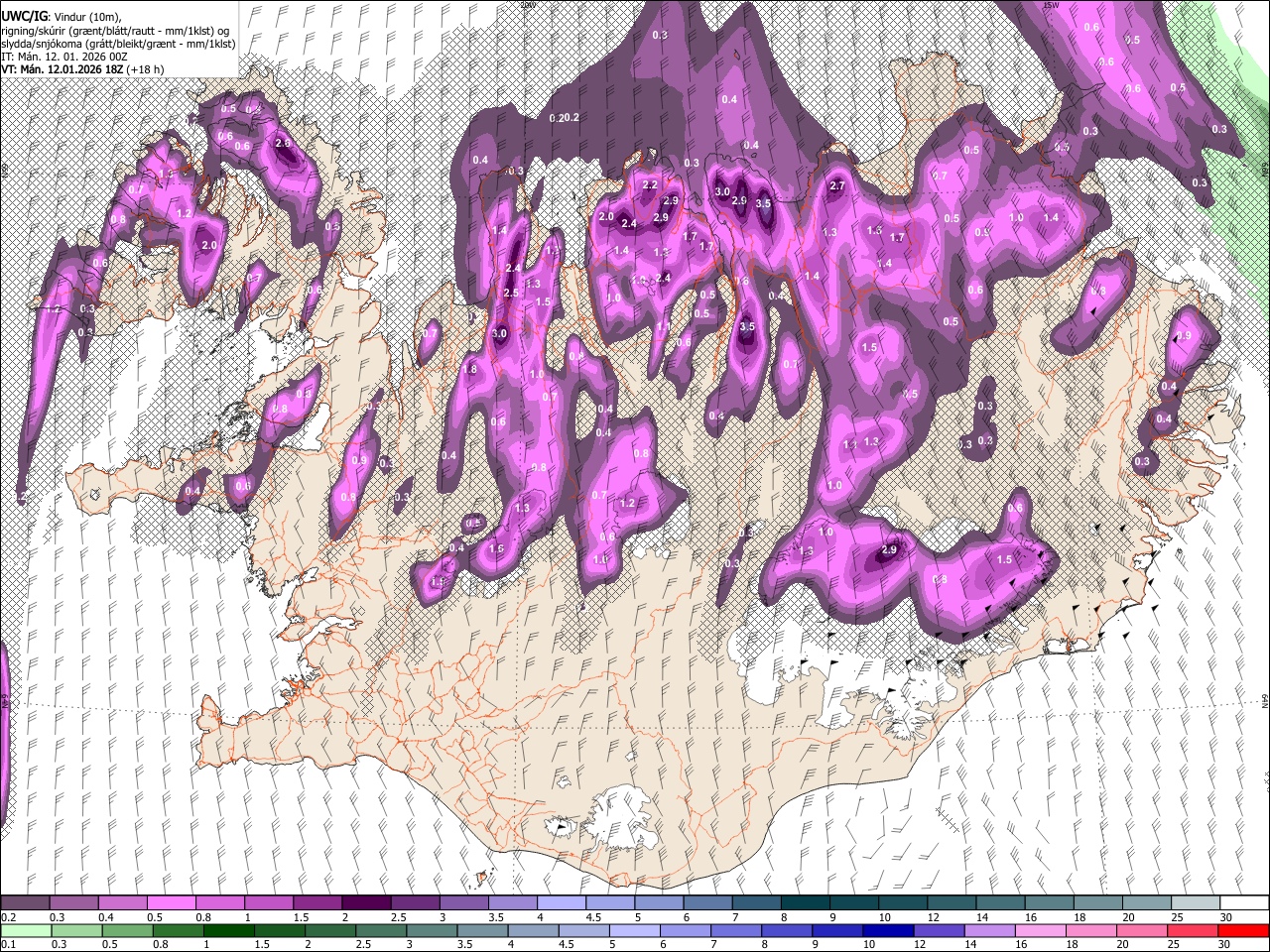Screen dimensions: 1270x952
Task: Select the dull purple 0.2 swatch on upper scale
Action: [x=25, y=903]
